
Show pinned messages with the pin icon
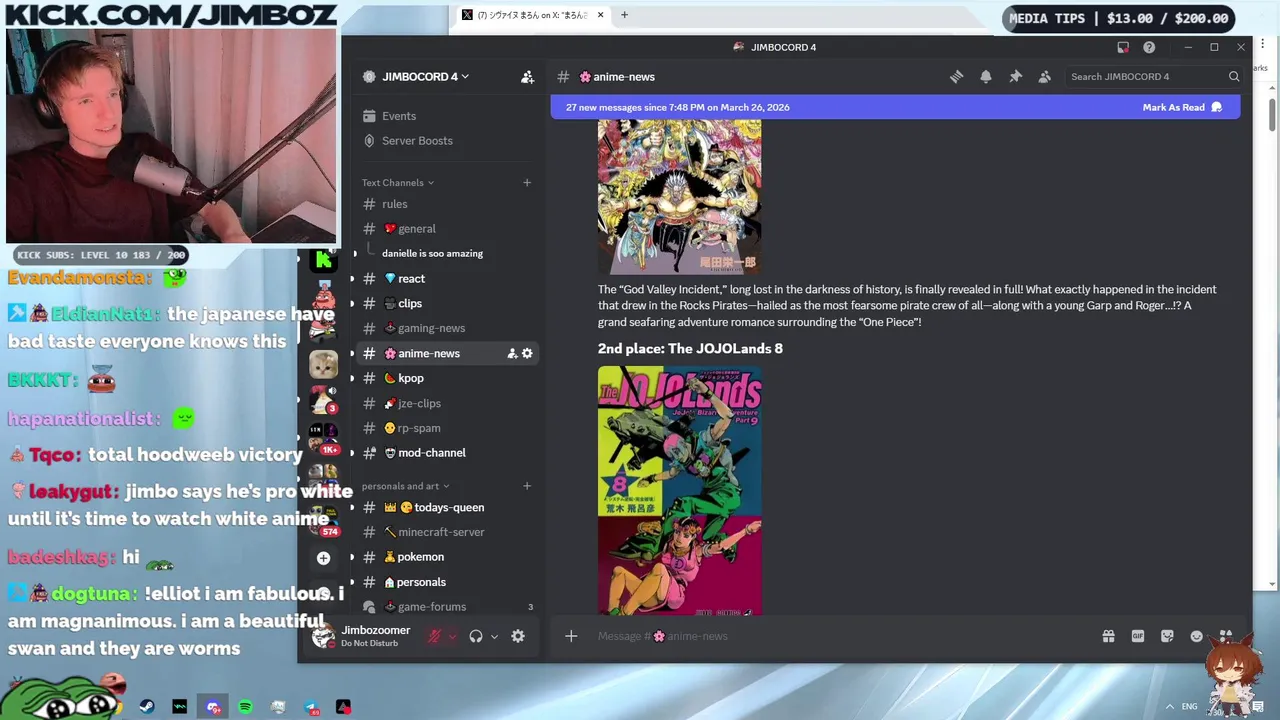pyautogui.click(x=1015, y=77)
